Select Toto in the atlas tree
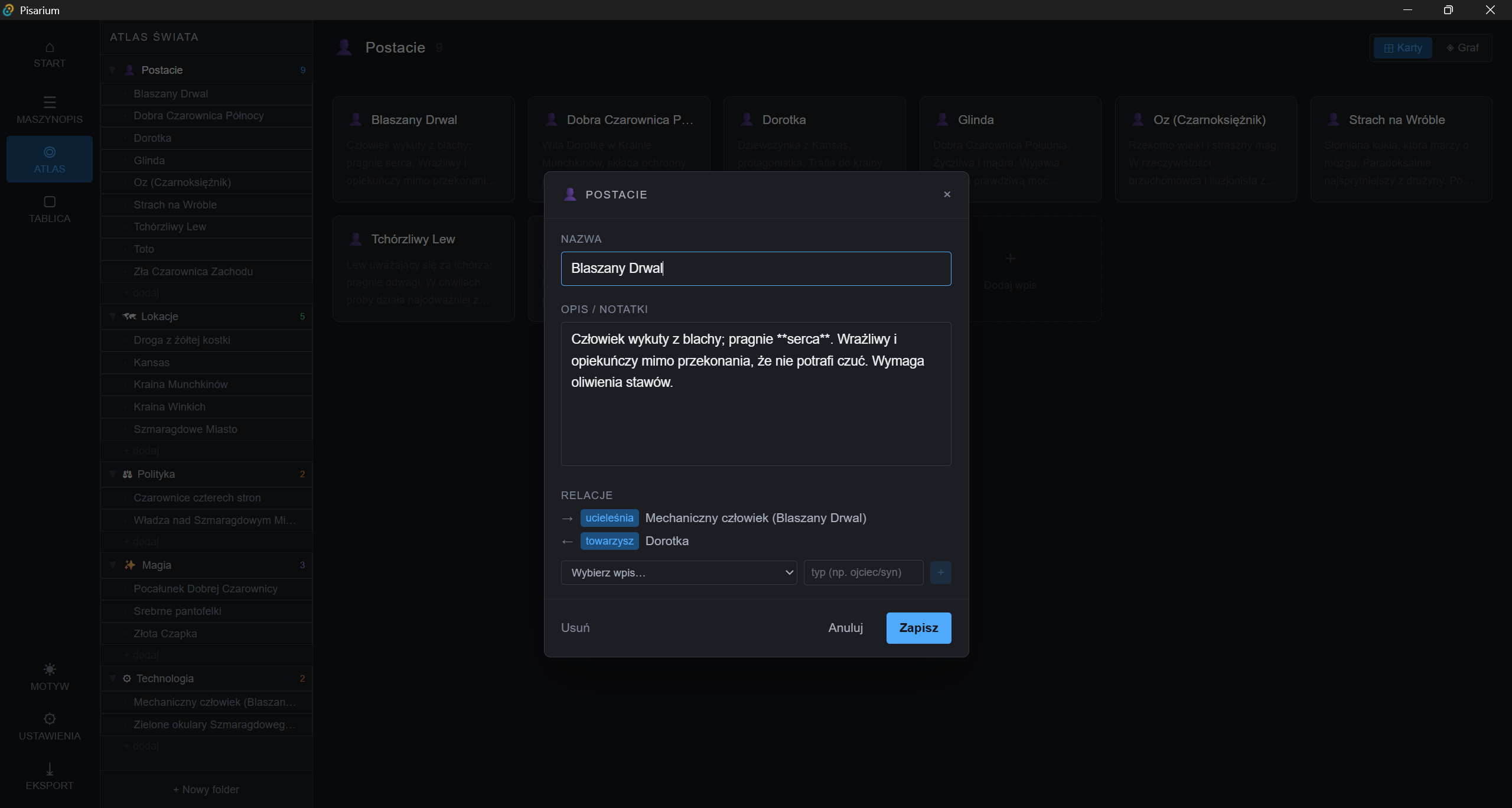This screenshot has width=1512, height=808. pos(206,249)
